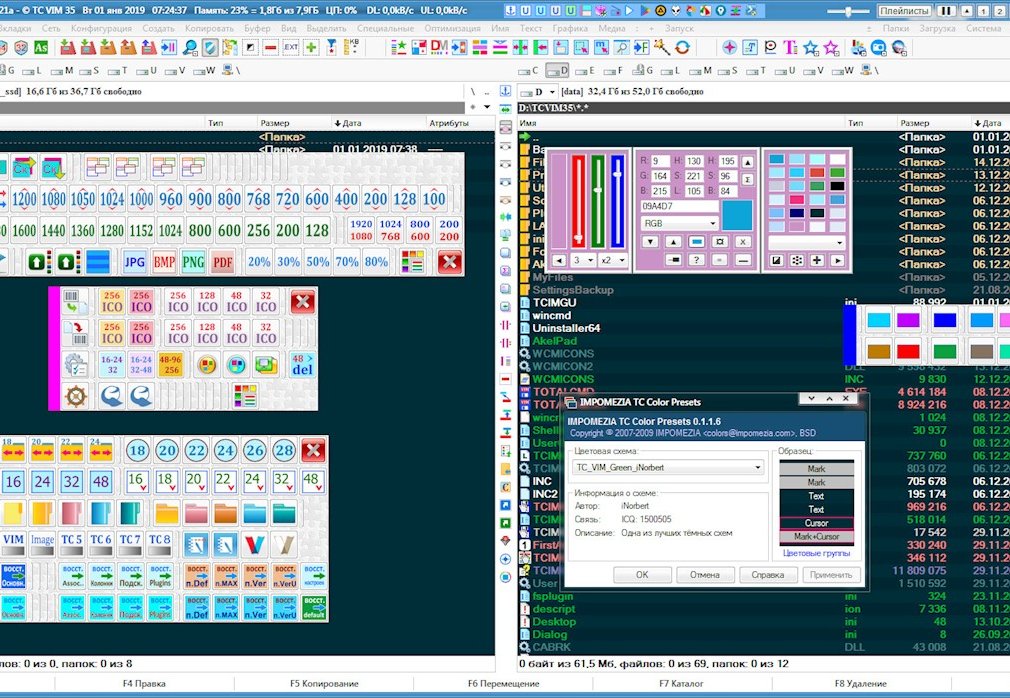Select drive M button in left panel
The width and height of the screenshot is (1010, 698).
(x=64, y=70)
